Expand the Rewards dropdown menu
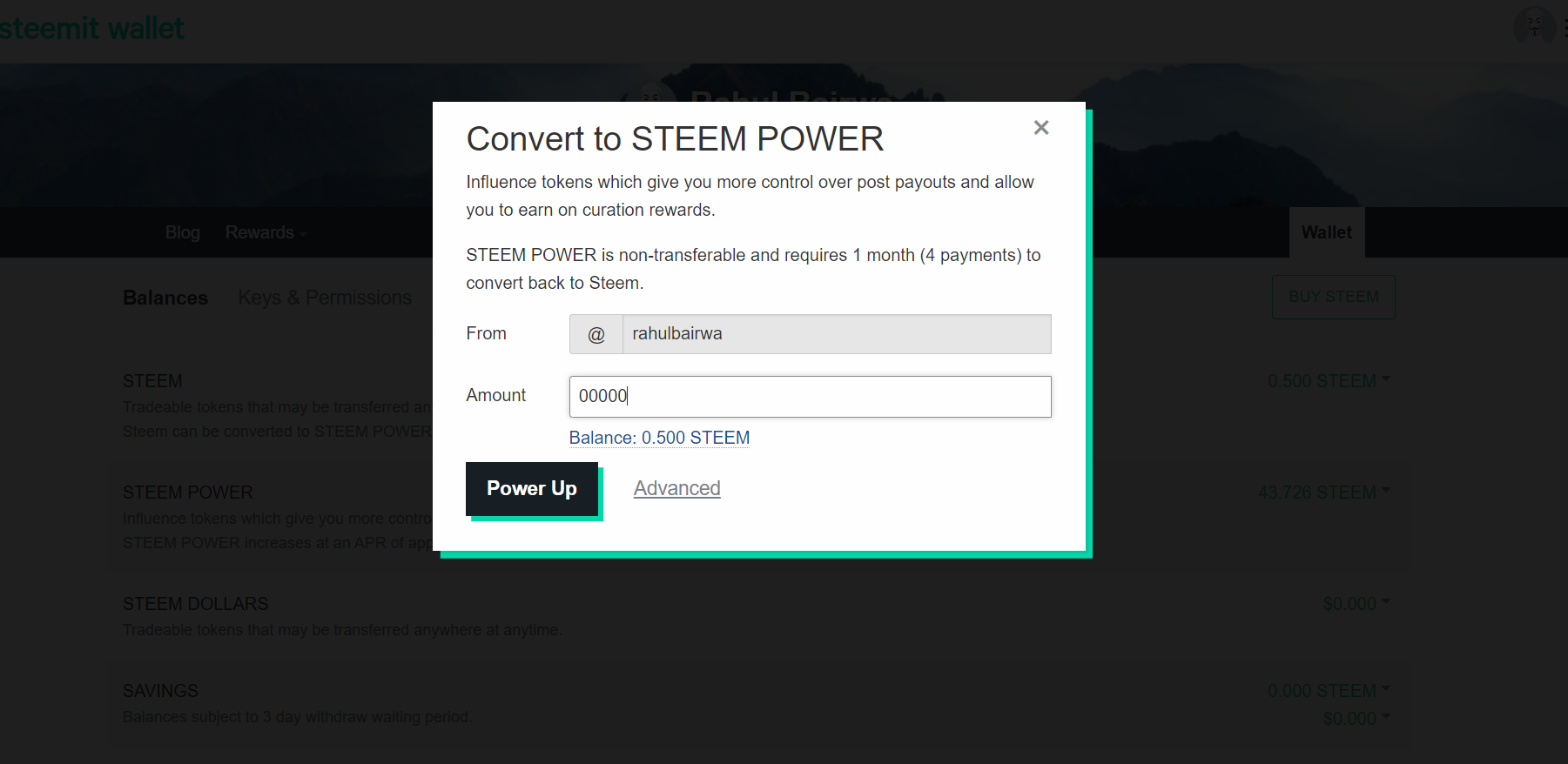 266,232
